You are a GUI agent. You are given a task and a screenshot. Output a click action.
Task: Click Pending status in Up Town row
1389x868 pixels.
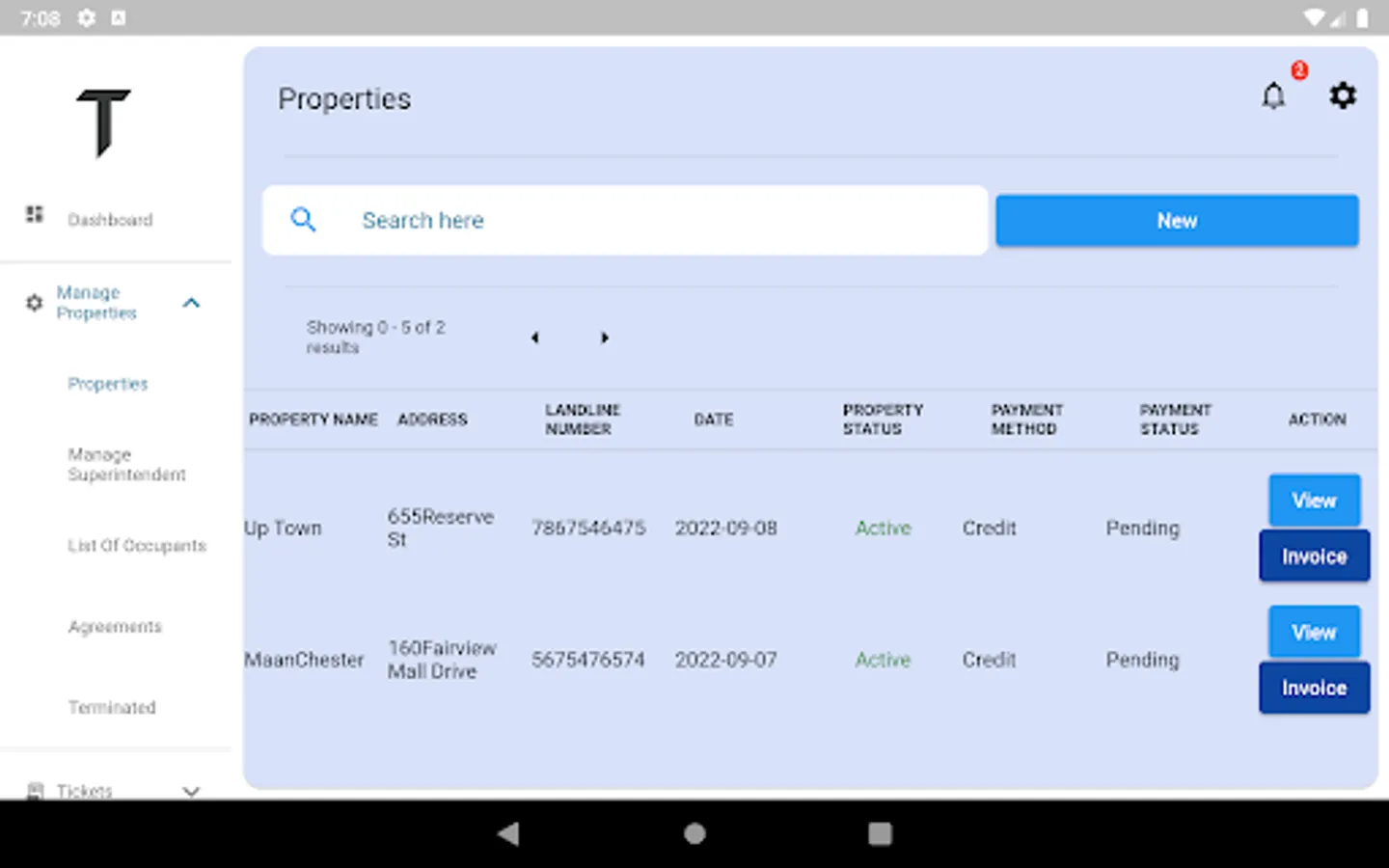1142,529
